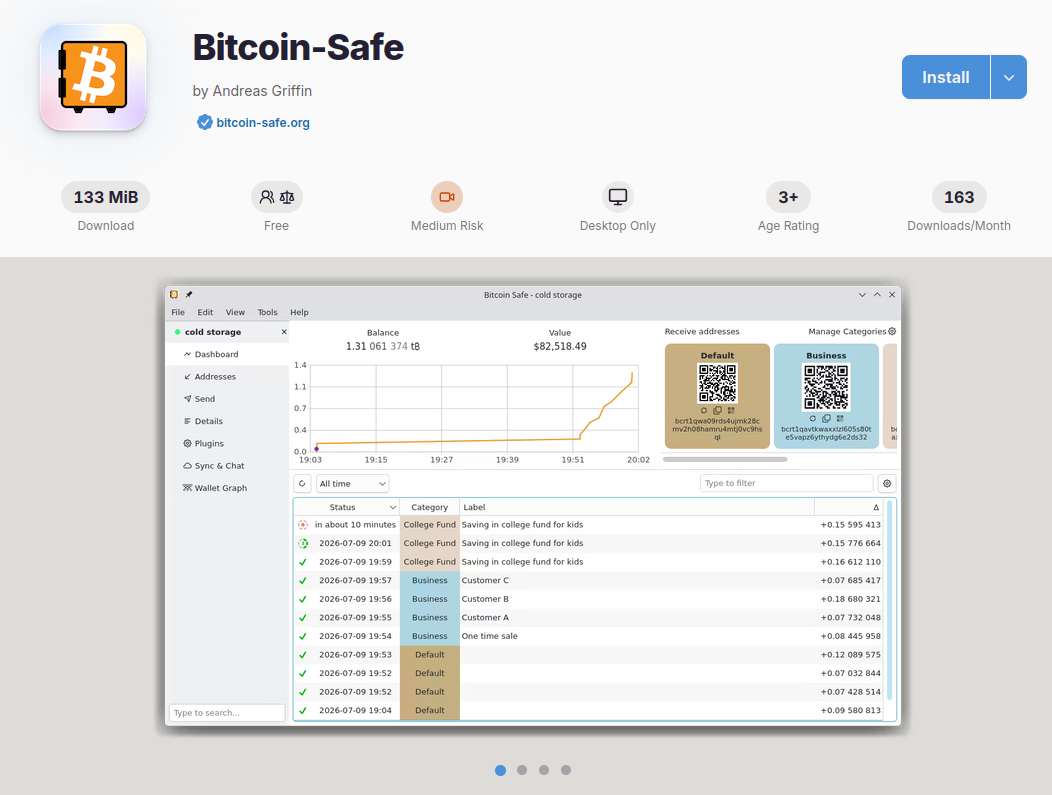The image size is (1052, 795).
Task: Click the Business category QR code card
Action: click(826, 396)
